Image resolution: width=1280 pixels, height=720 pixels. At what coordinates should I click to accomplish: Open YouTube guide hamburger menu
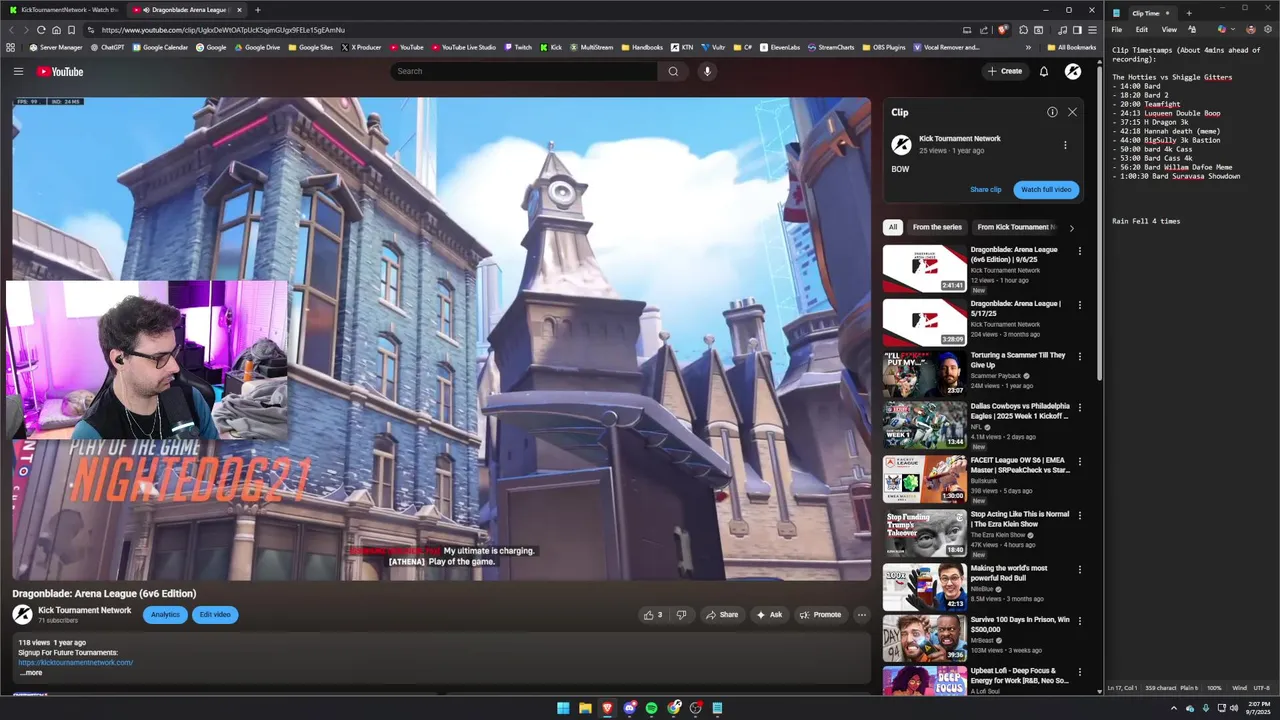pyautogui.click(x=18, y=71)
